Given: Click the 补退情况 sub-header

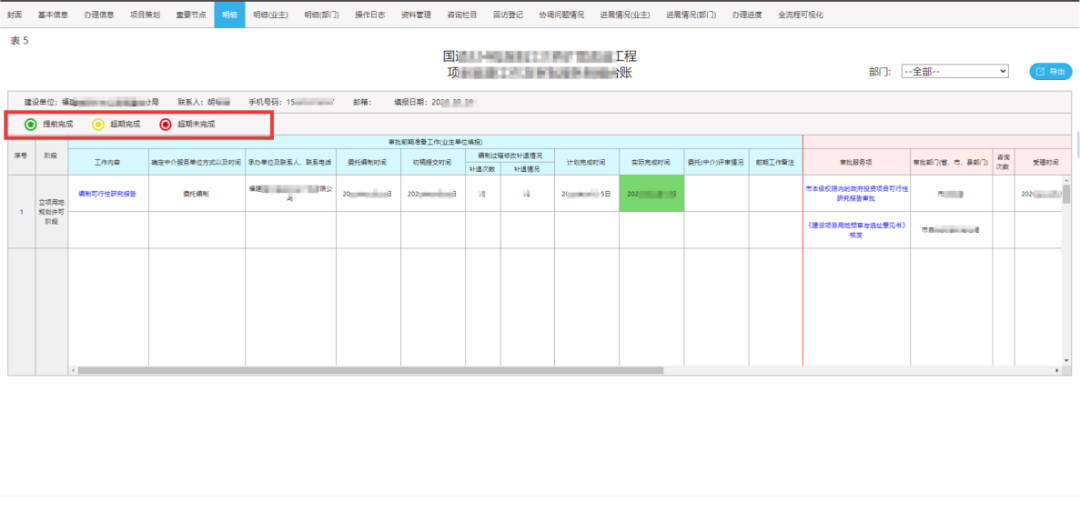Looking at the screenshot, I should [x=527, y=169].
